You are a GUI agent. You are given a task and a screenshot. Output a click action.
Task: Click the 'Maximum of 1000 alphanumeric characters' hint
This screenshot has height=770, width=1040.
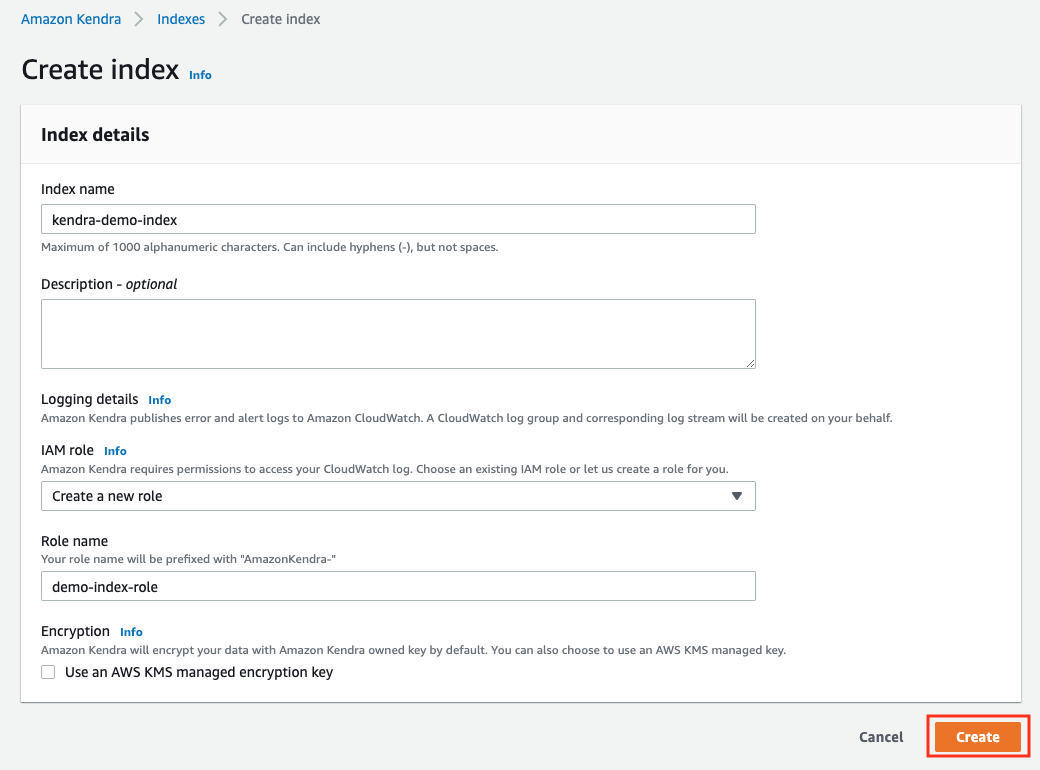tap(269, 247)
